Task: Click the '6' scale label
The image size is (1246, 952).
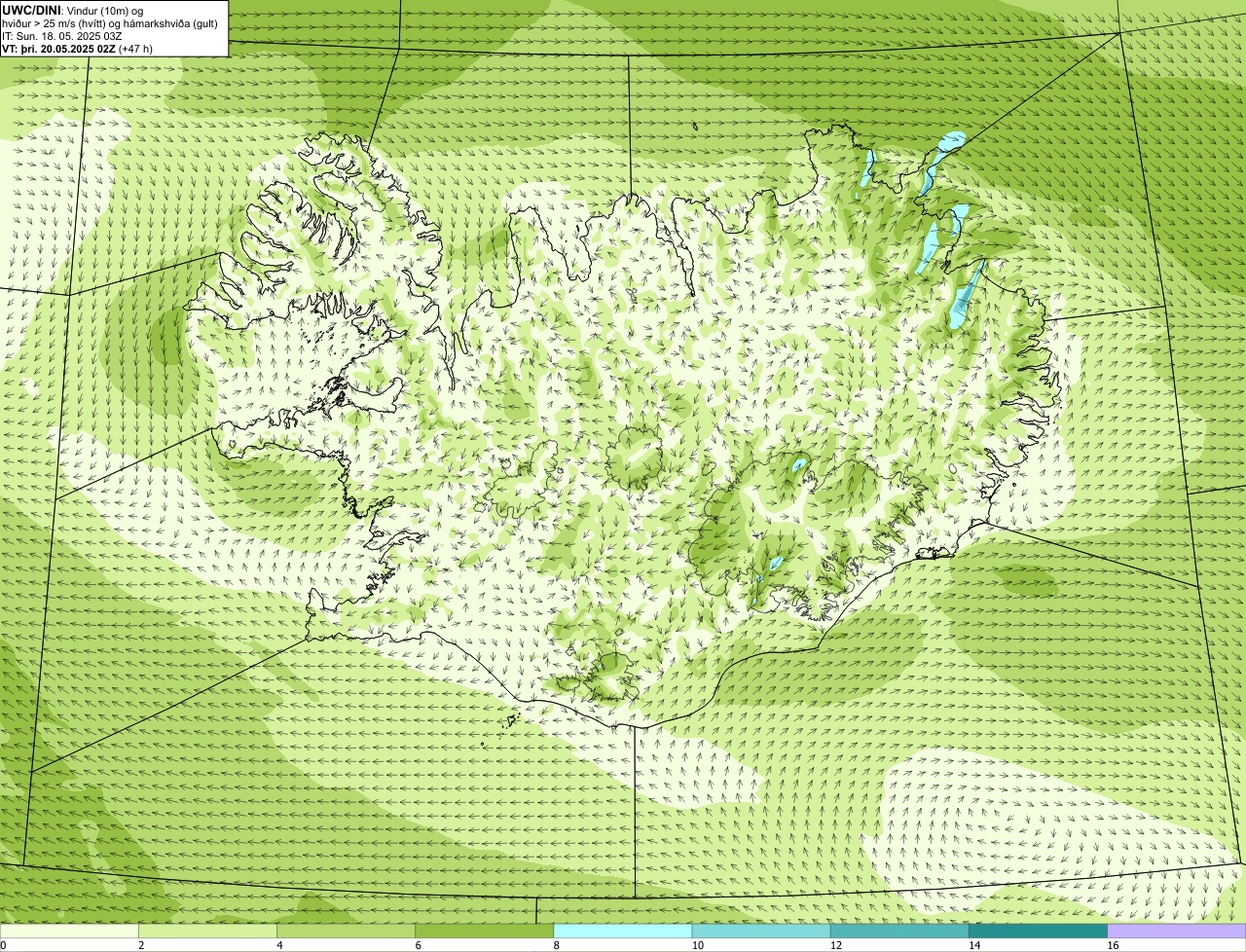Action: (x=418, y=945)
